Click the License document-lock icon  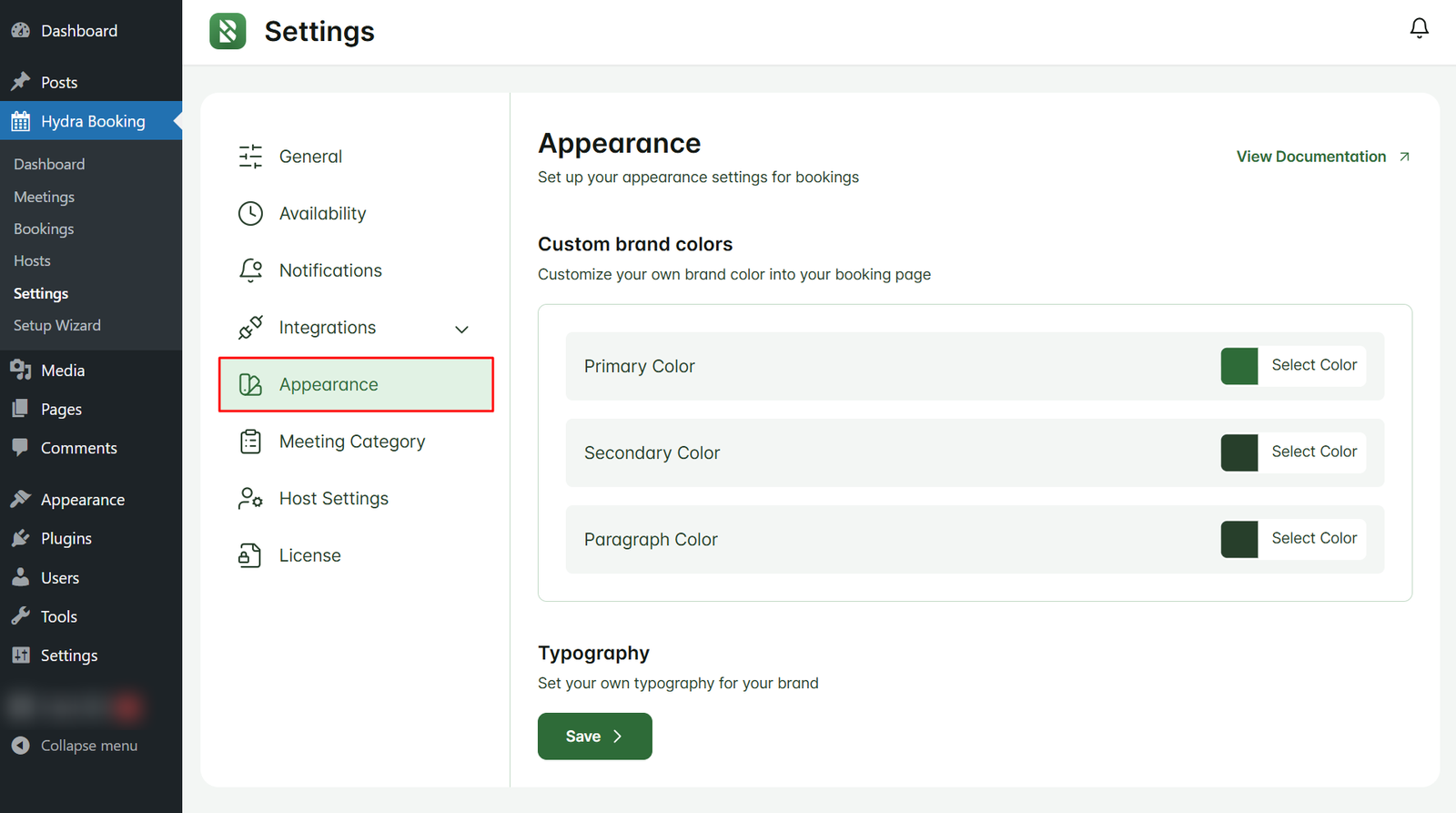tap(250, 555)
